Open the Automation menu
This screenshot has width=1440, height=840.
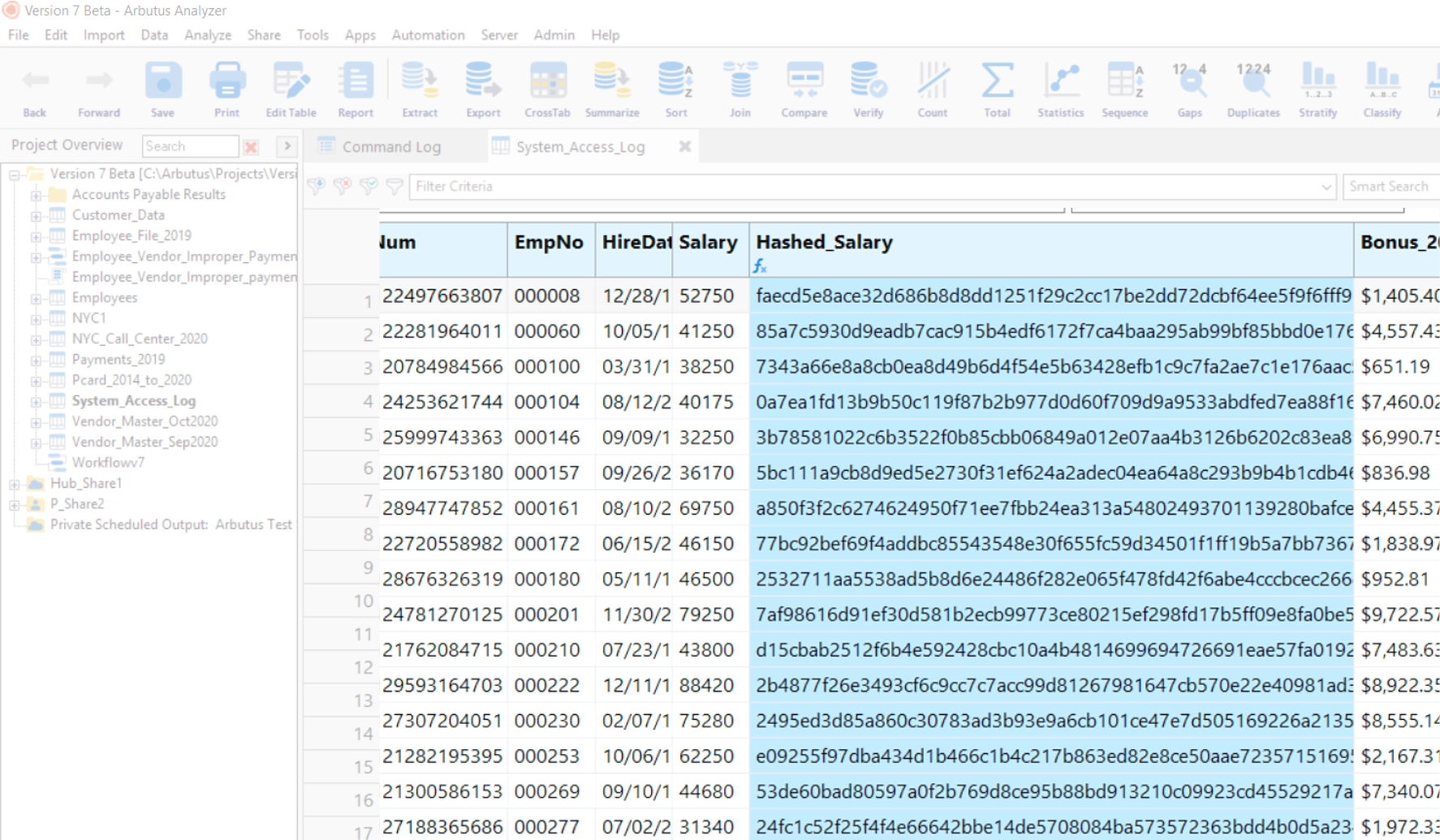point(428,35)
